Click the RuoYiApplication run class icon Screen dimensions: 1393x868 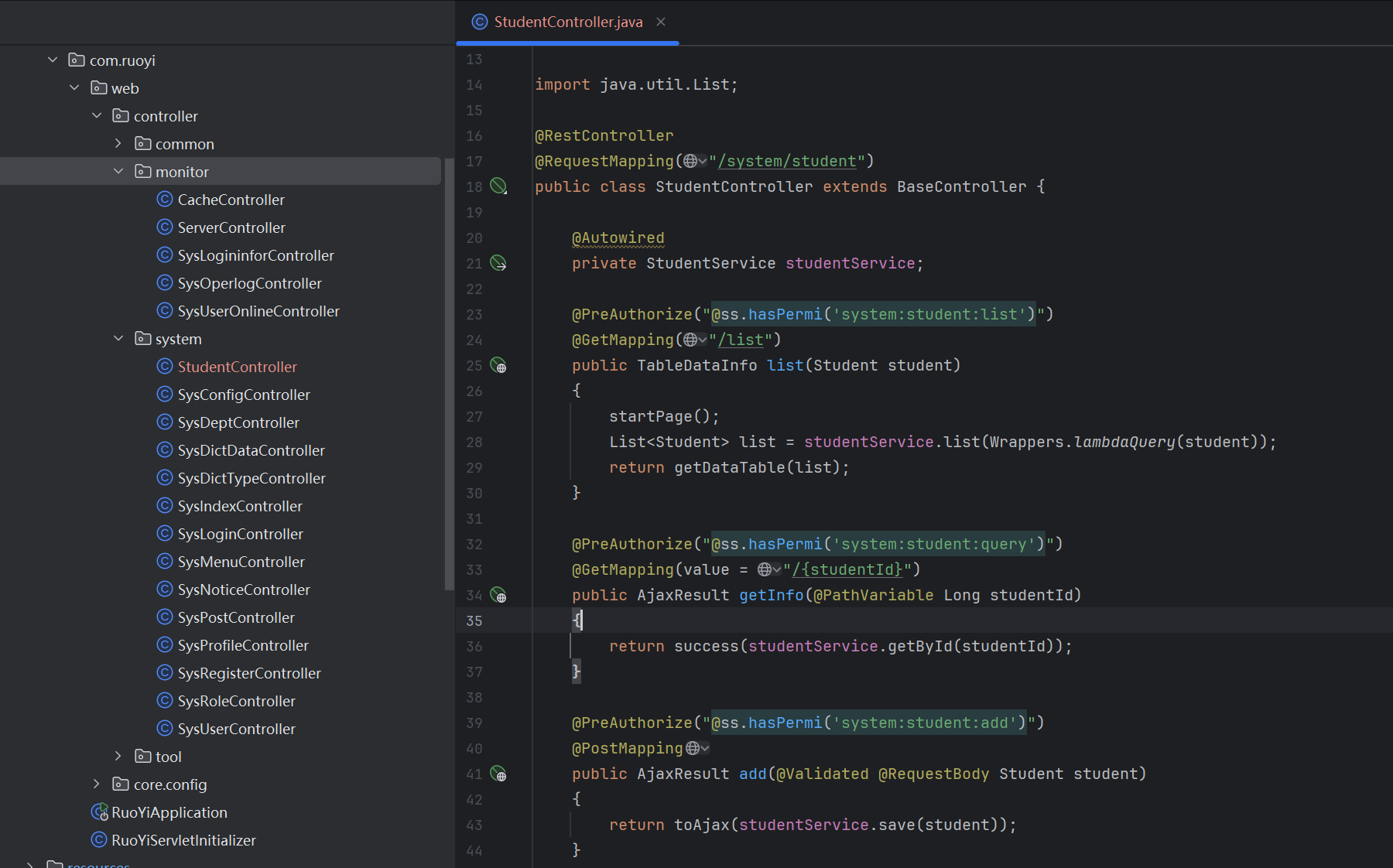[x=99, y=812]
